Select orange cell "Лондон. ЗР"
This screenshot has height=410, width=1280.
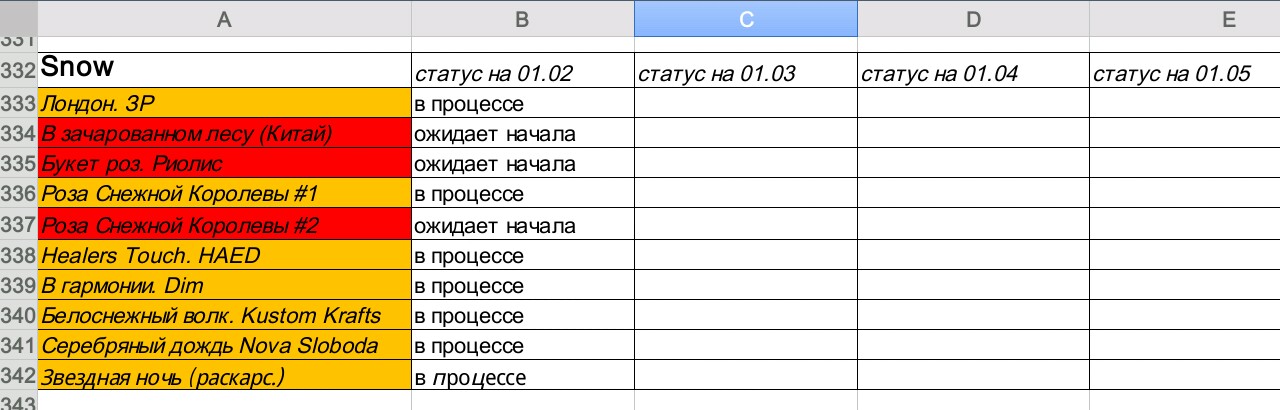pyautogui.click(x=224, y=103)
